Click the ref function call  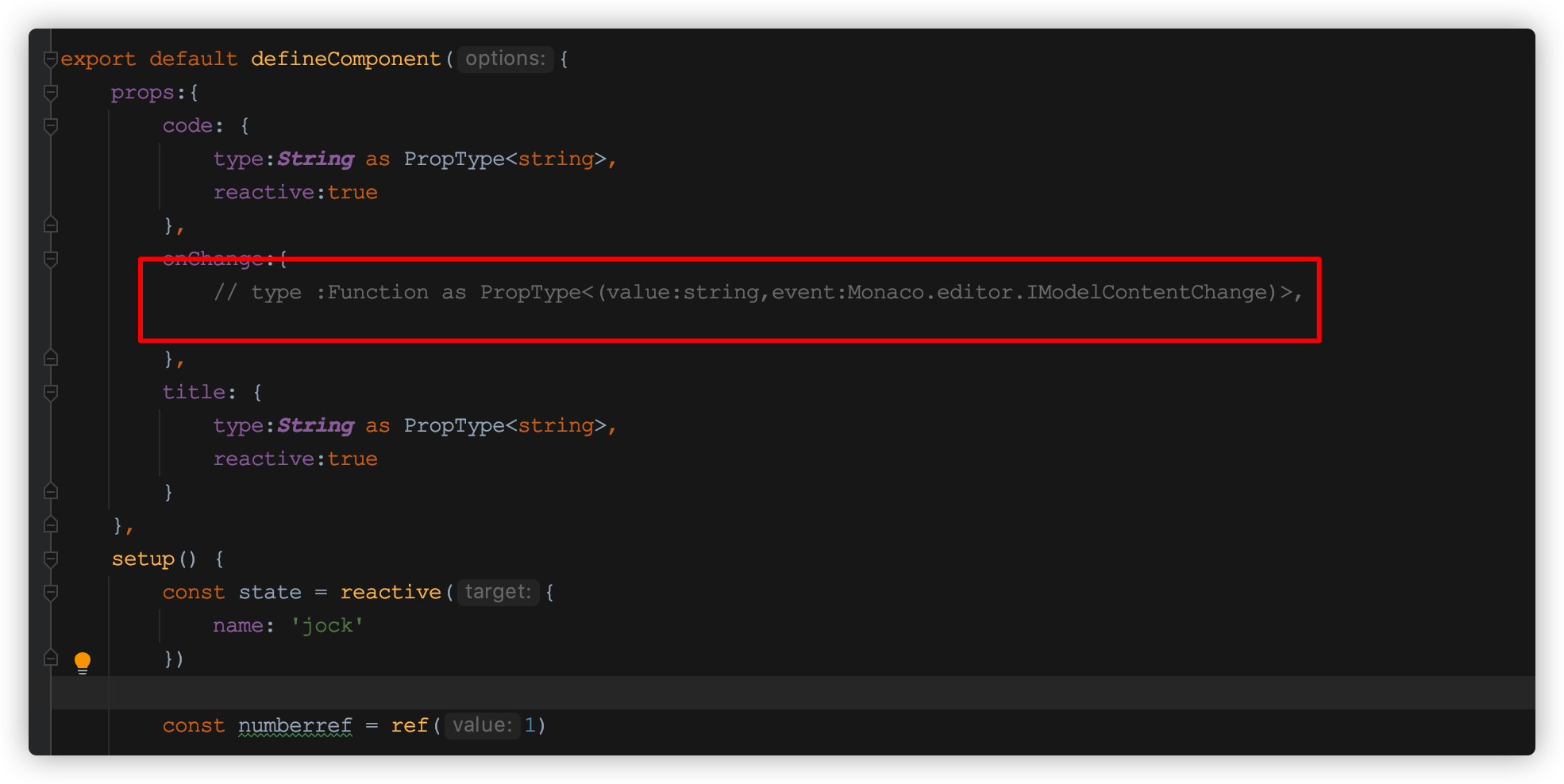coord(409,725)
